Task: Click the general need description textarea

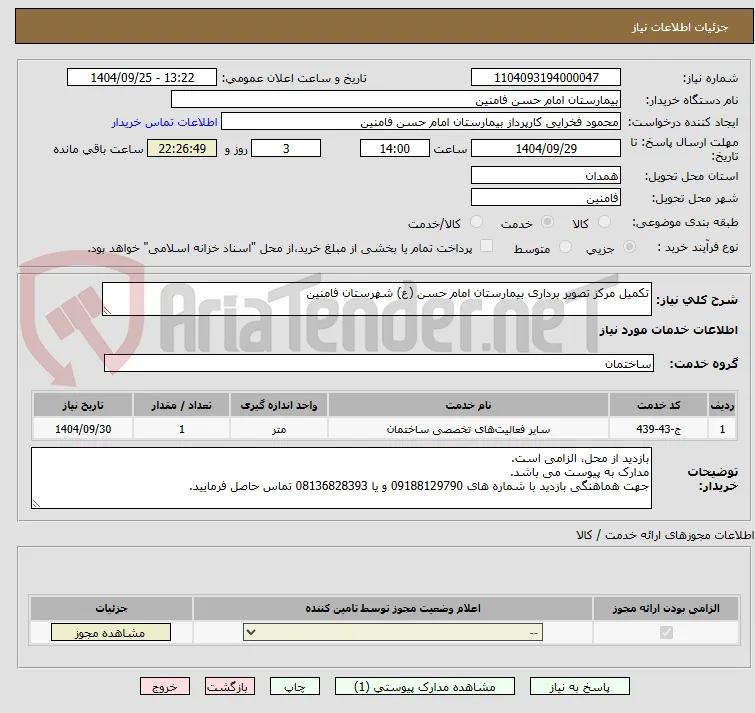Action: coord(377,299)
